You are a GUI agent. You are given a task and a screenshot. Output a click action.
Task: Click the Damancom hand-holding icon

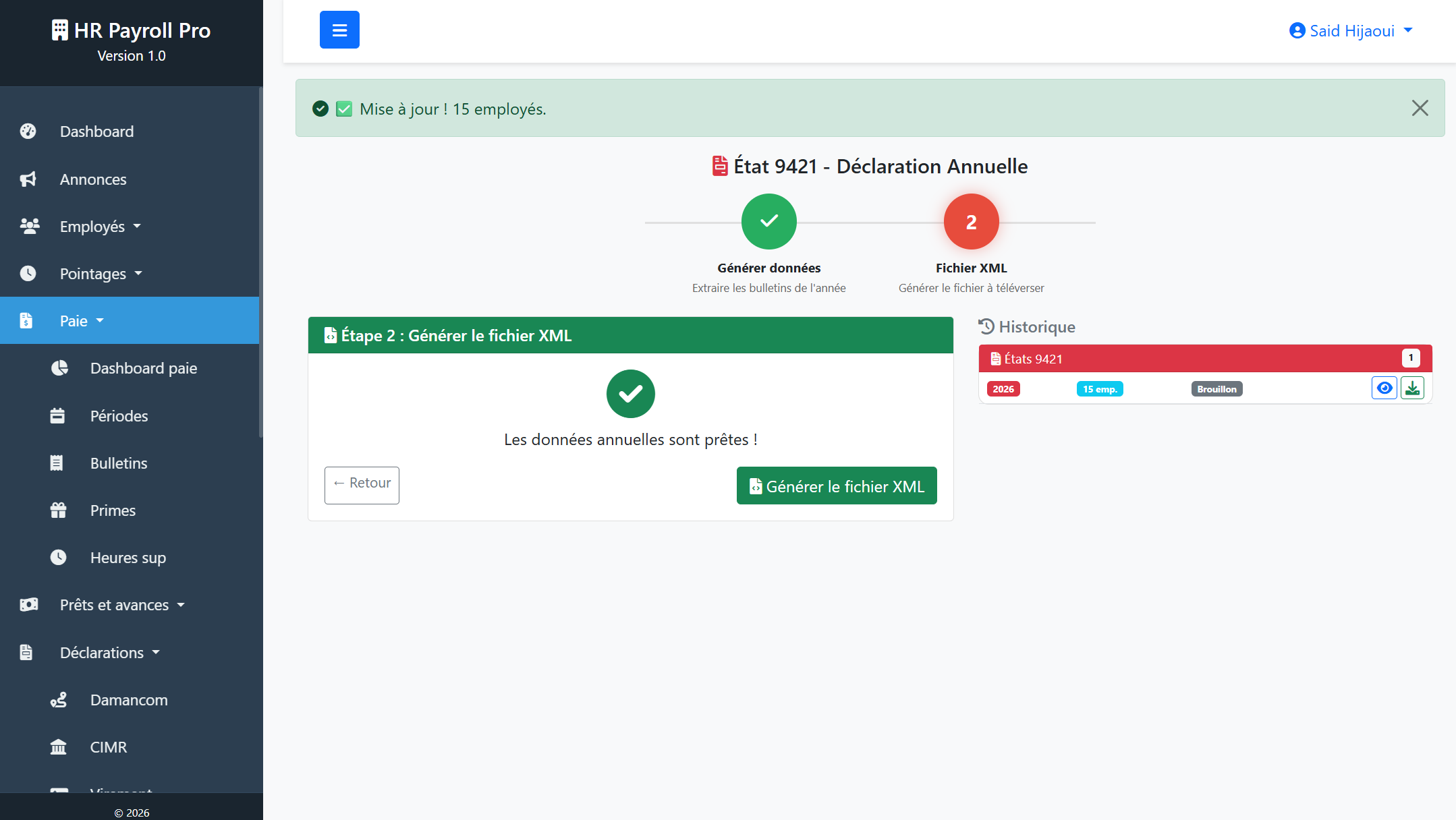coord(59,700)
